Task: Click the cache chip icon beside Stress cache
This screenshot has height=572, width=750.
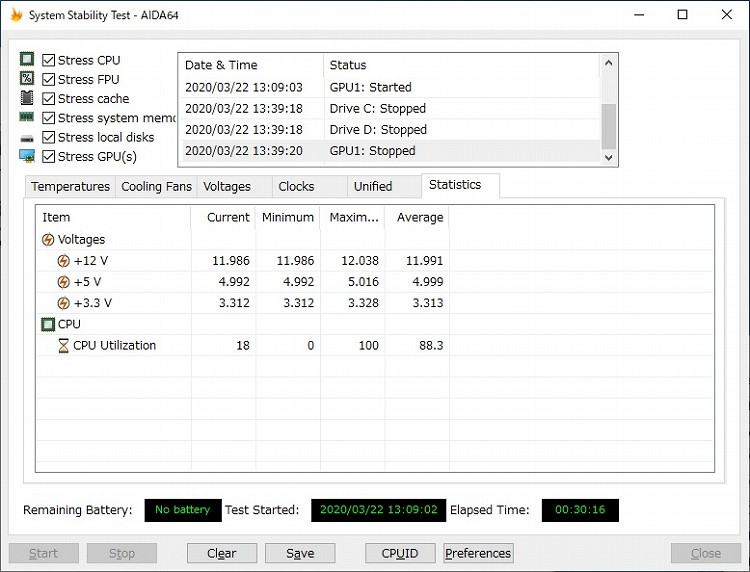Action: pyautogui.click(x=27, y=98)
